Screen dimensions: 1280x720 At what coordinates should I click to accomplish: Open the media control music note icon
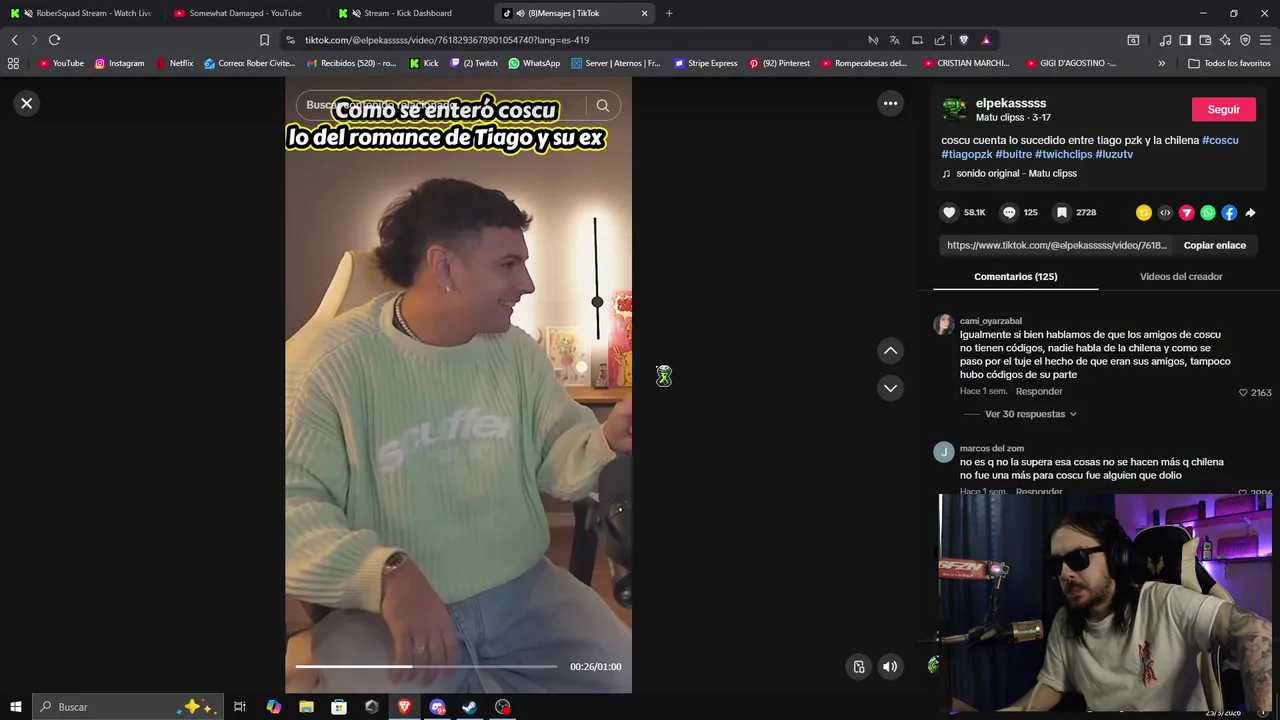coord(1165,40)
